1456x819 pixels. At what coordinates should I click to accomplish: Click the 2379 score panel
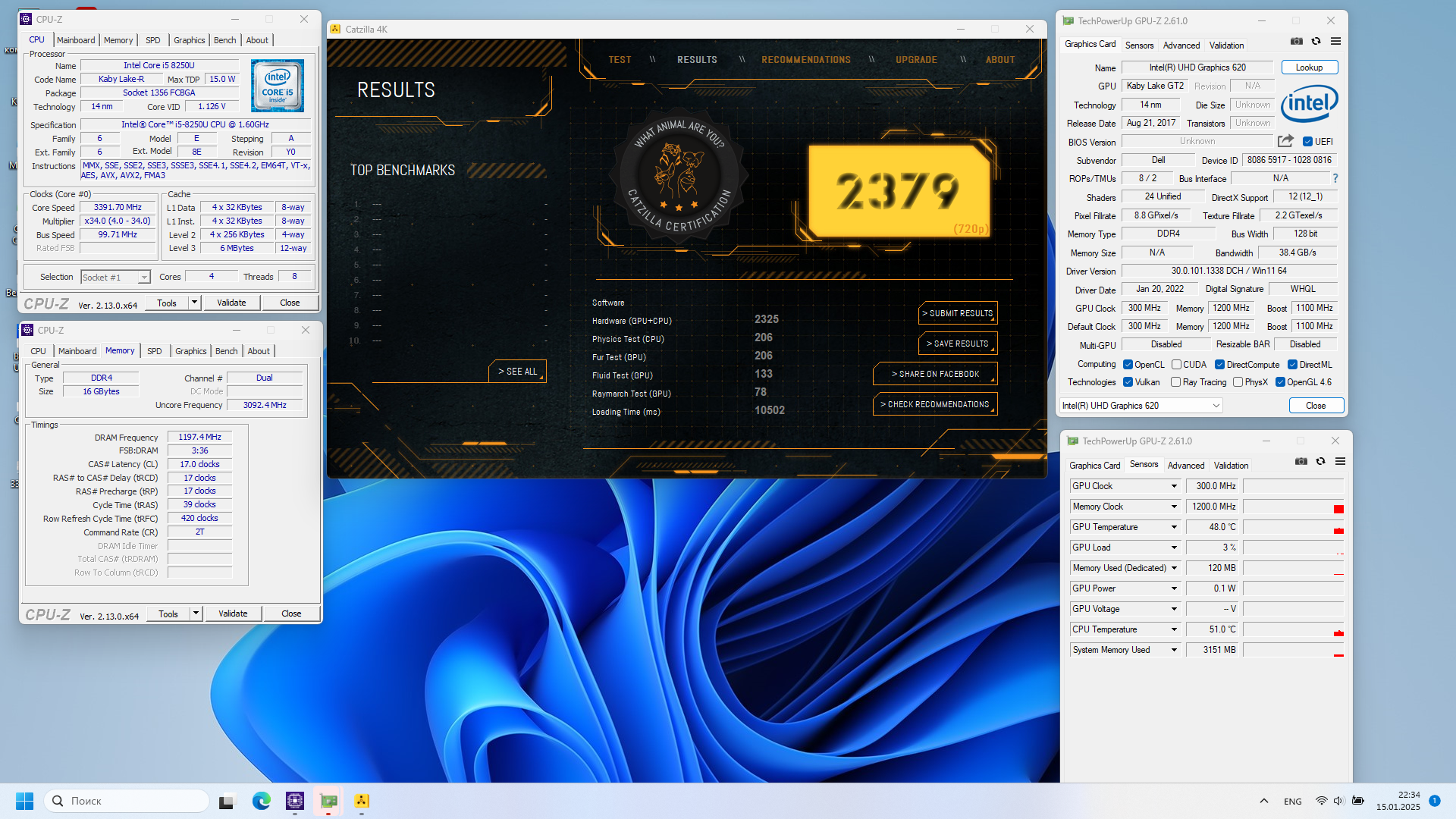pos(899,190)
